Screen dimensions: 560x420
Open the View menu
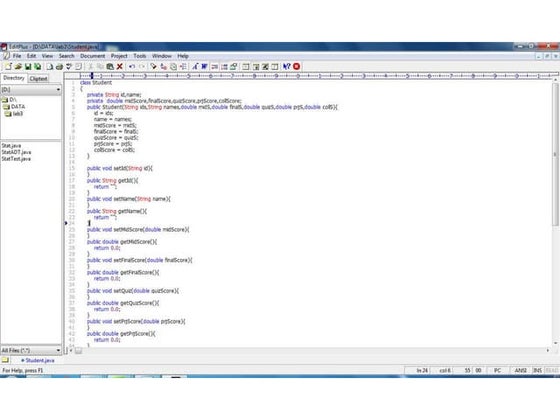[47, 56]
